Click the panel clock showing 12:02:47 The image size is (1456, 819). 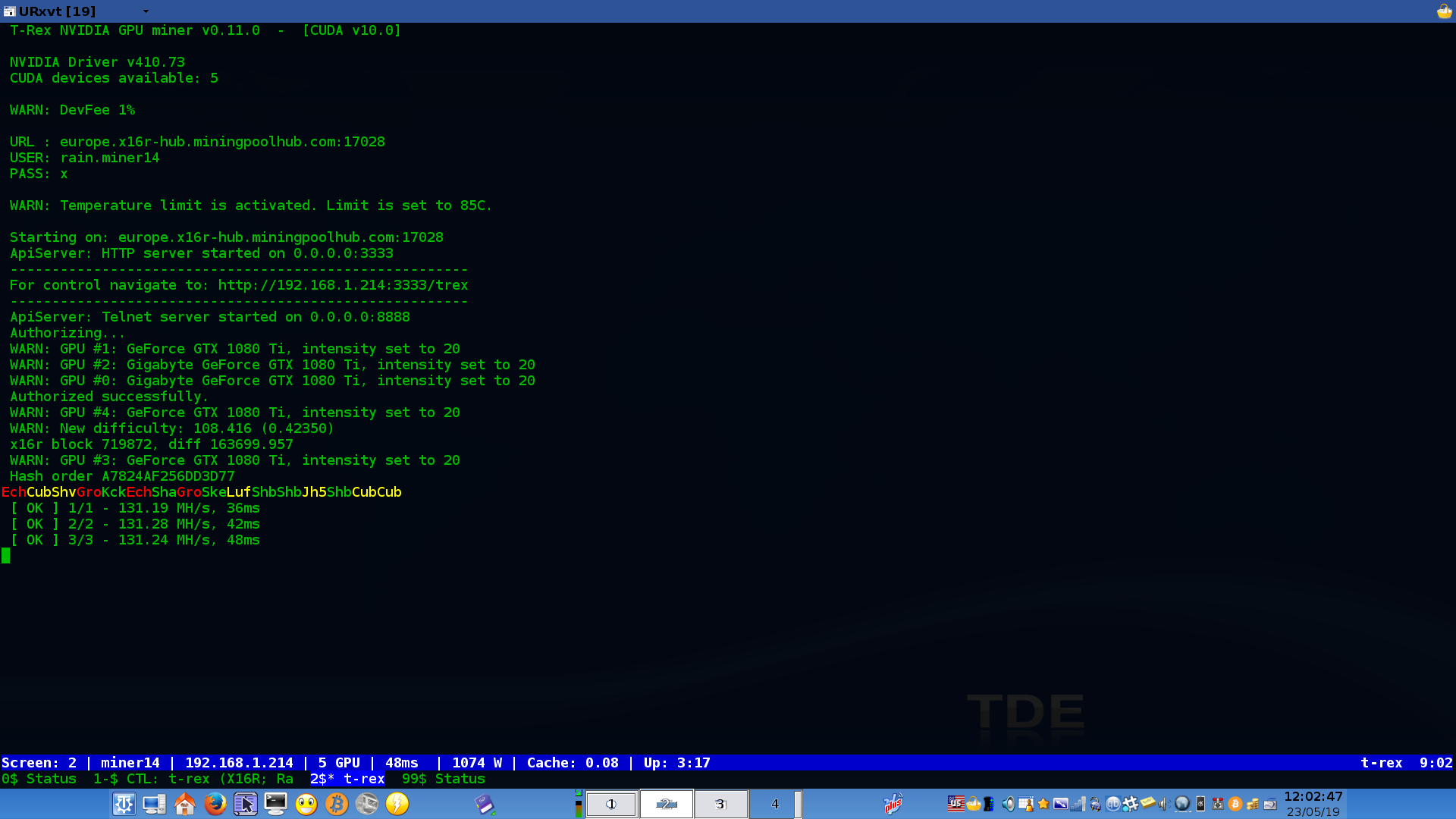pyautogui.click(x=1313, y=797)
